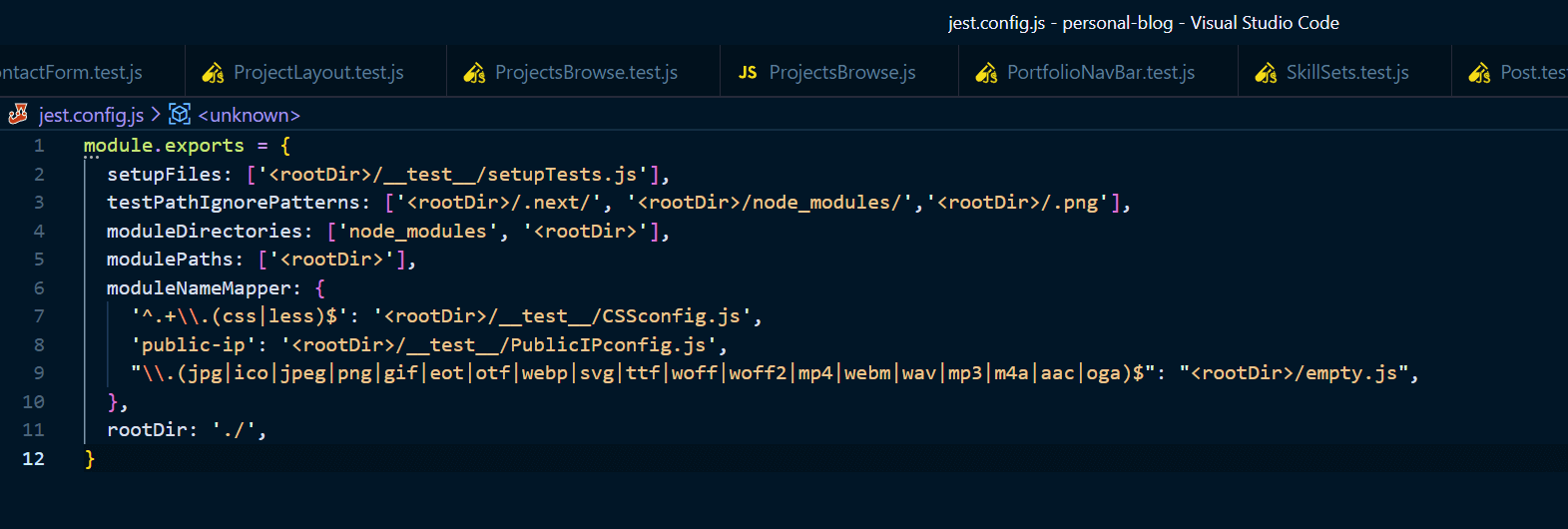1568x529 pixels.
Task: Place cursor on the setupFiles property
Action: point(164,175)
